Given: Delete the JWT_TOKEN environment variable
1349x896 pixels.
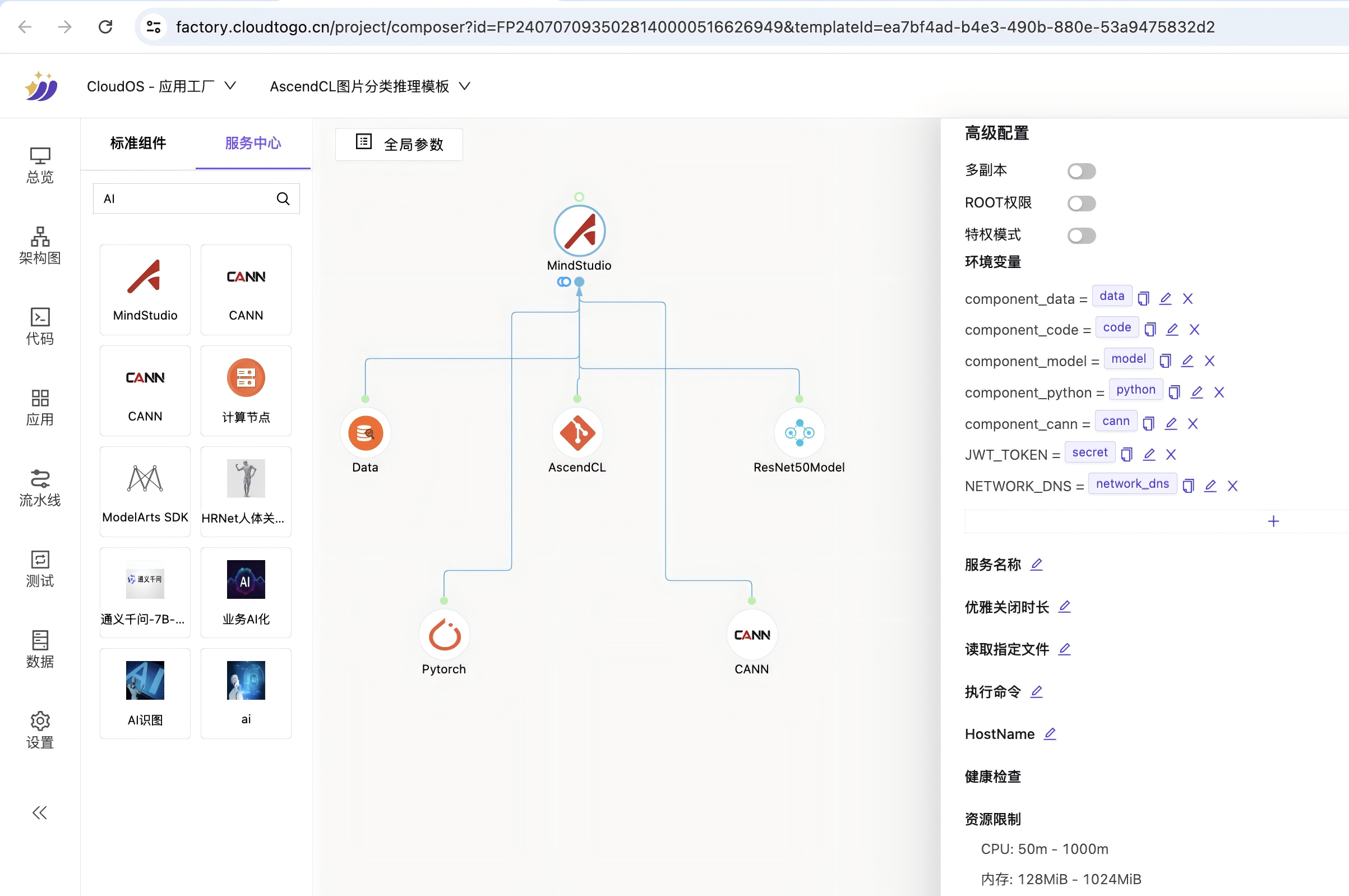Looking at the screenshot, I should tap(1171, 454).
